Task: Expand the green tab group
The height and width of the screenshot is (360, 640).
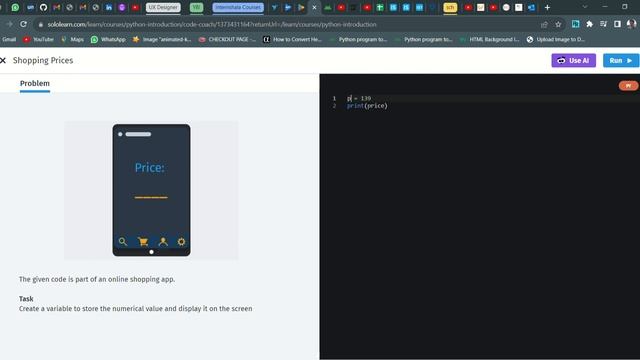Action: coord(196,7)
